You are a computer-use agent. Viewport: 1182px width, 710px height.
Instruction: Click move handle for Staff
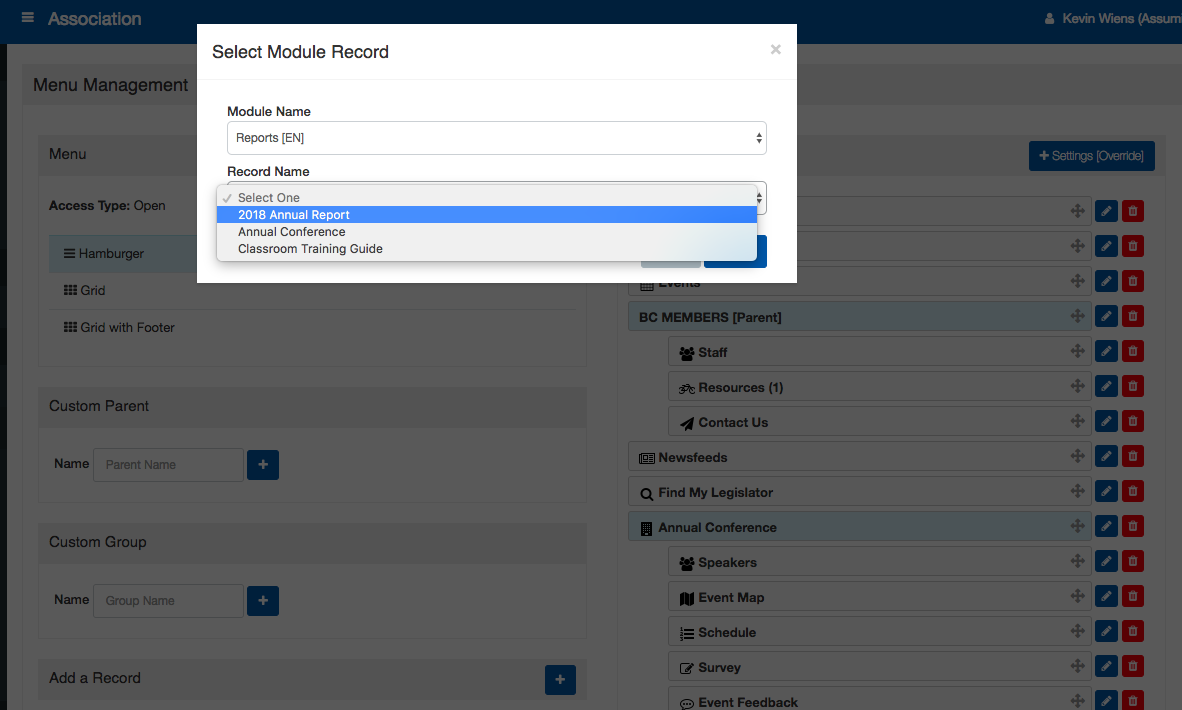[1077, 351]
